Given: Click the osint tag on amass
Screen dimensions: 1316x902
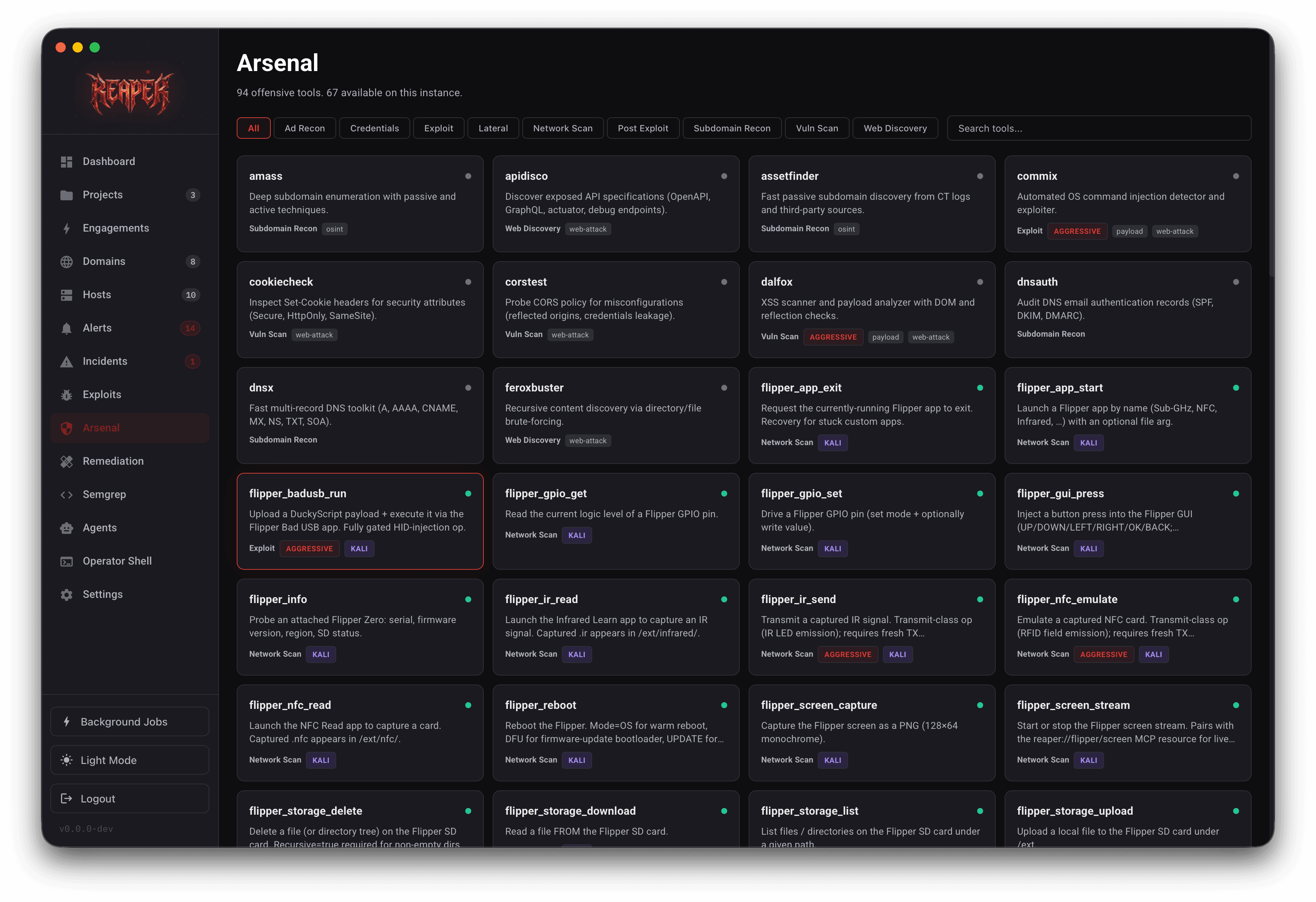Looking at the screenshot, I should tap(334, 229).
